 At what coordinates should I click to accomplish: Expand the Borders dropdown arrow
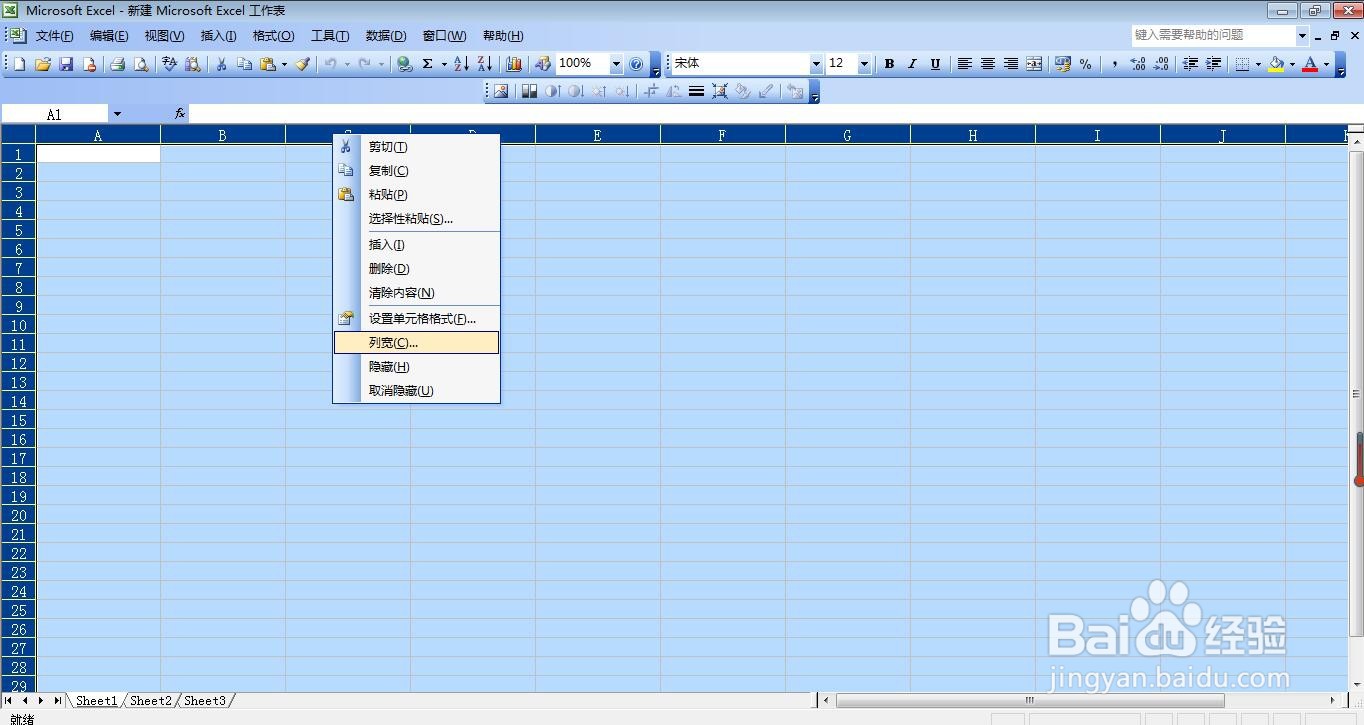pyautogui.click(x=1258, y=64)
